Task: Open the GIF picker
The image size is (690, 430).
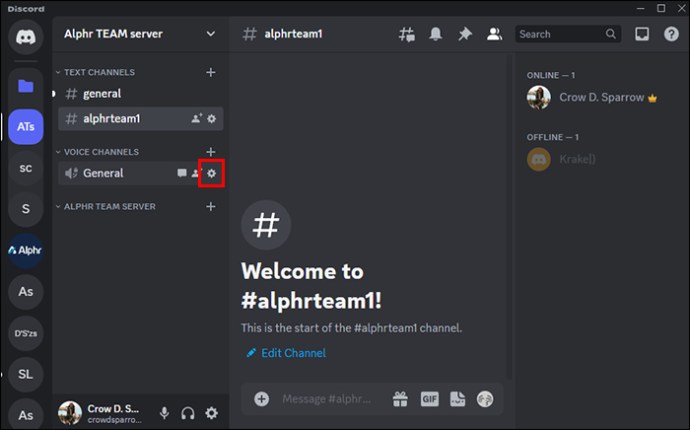Action: (x=429, y=399)
